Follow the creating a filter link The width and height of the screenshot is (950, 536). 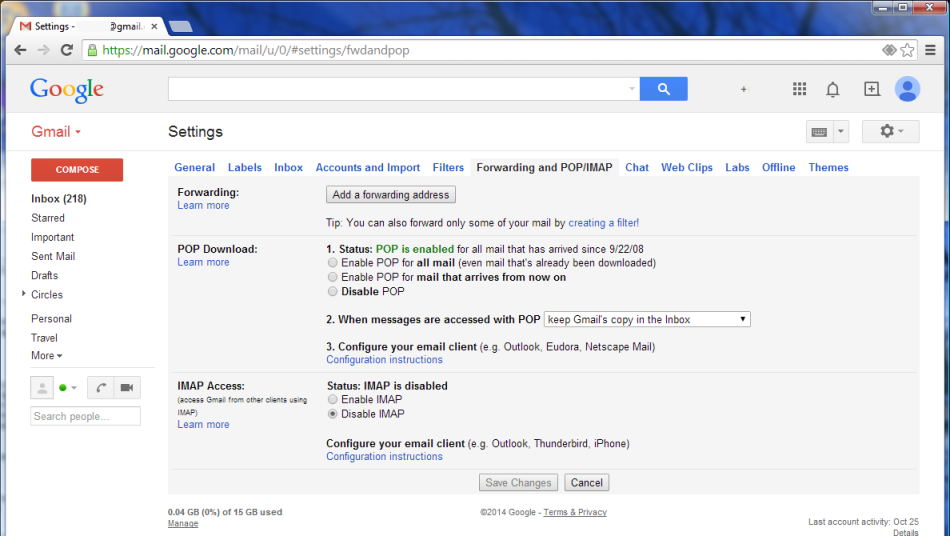point(603,223)
